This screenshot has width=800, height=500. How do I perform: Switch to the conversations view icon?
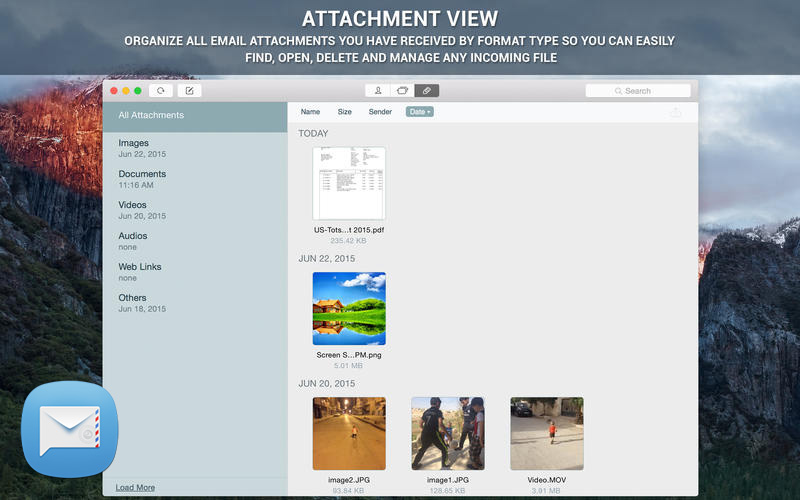click(403, 91)
